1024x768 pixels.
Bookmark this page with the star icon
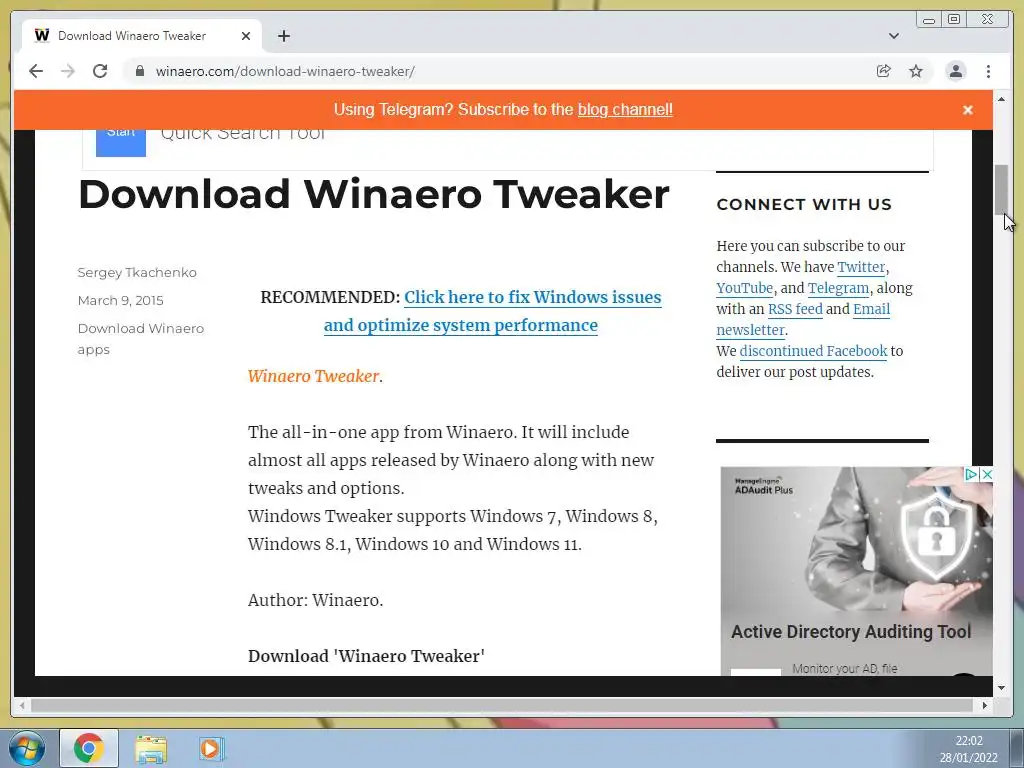pos(916,71)
